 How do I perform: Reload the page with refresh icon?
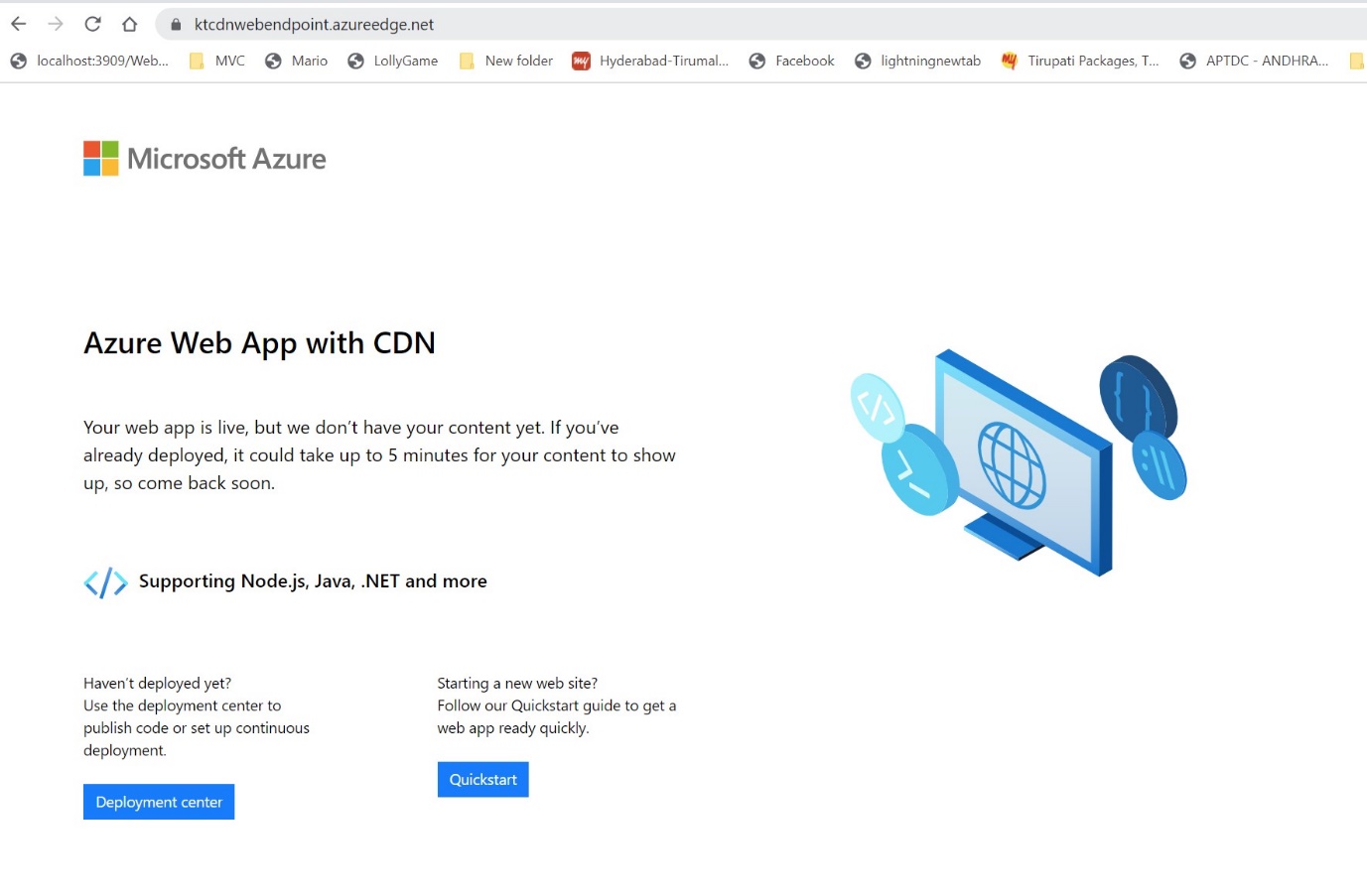pos(92,24)
